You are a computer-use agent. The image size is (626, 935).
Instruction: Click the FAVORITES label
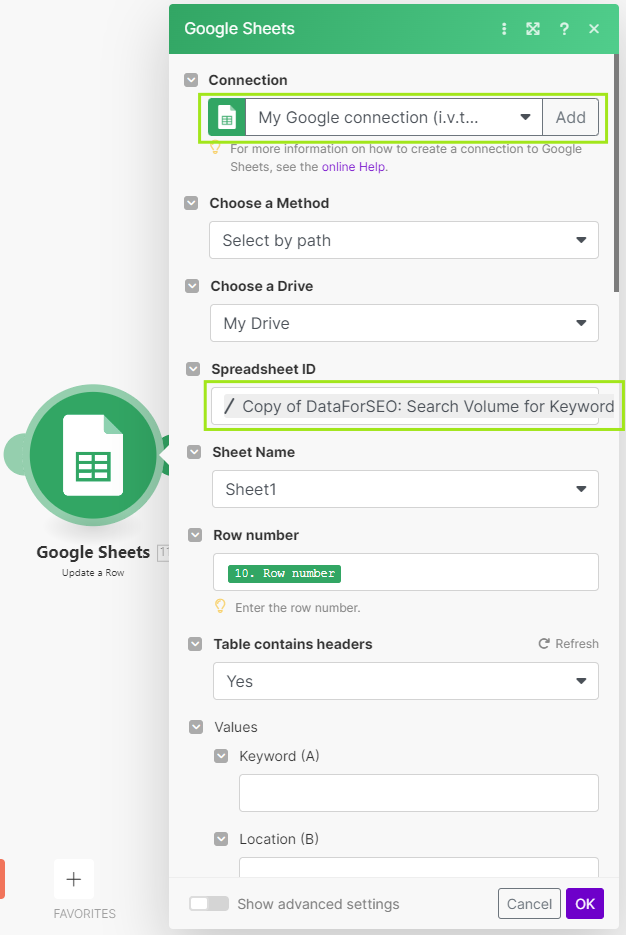[85, 914]
